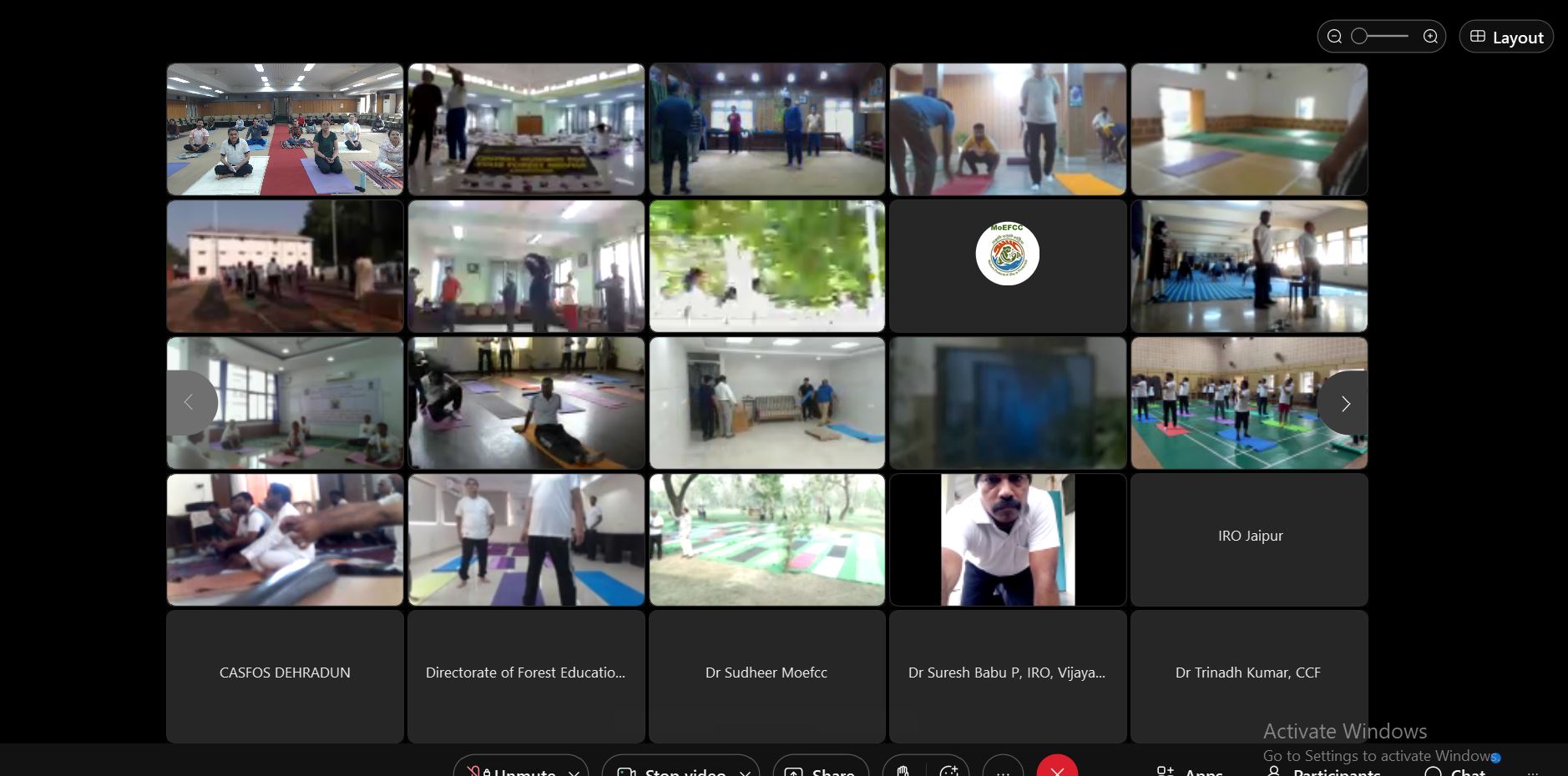The width and height of the screenshot is (1568, 776).
Task: Expand audio options arrow beside Unmute
Action: [574, 771]
